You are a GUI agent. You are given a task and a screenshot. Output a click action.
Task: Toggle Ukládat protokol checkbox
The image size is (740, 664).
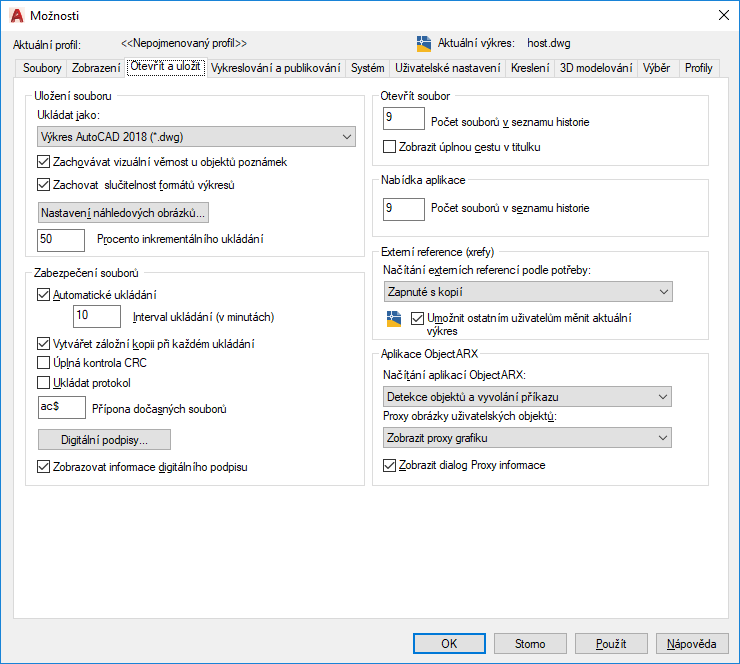pos(43,382)
